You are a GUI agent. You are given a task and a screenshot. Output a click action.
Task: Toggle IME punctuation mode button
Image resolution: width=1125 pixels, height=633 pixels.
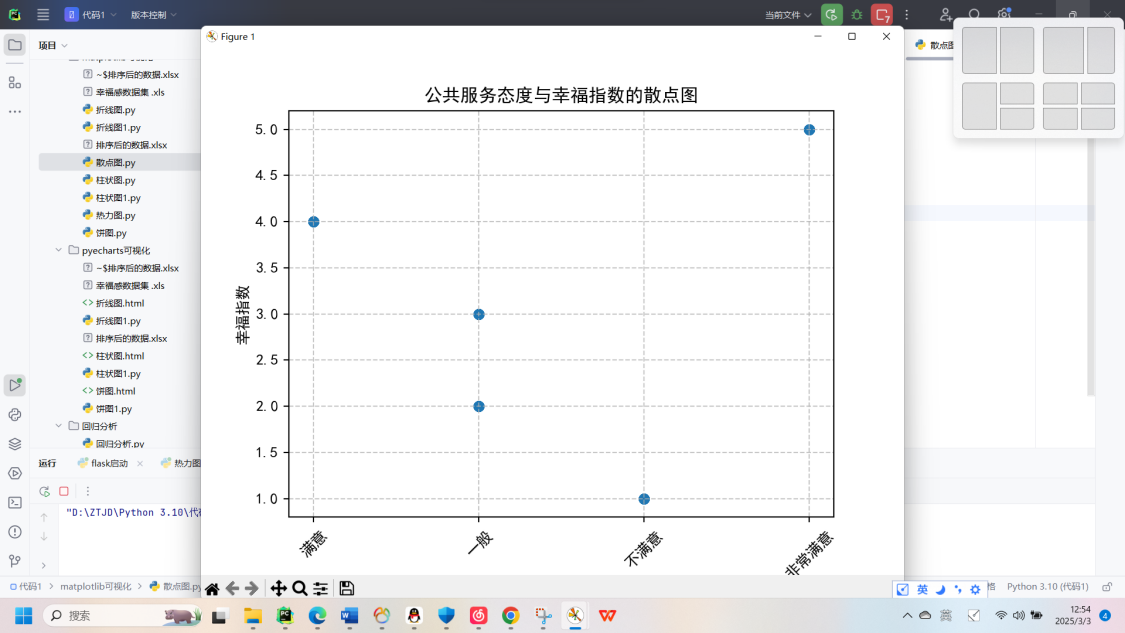click(x=958, y=589)
